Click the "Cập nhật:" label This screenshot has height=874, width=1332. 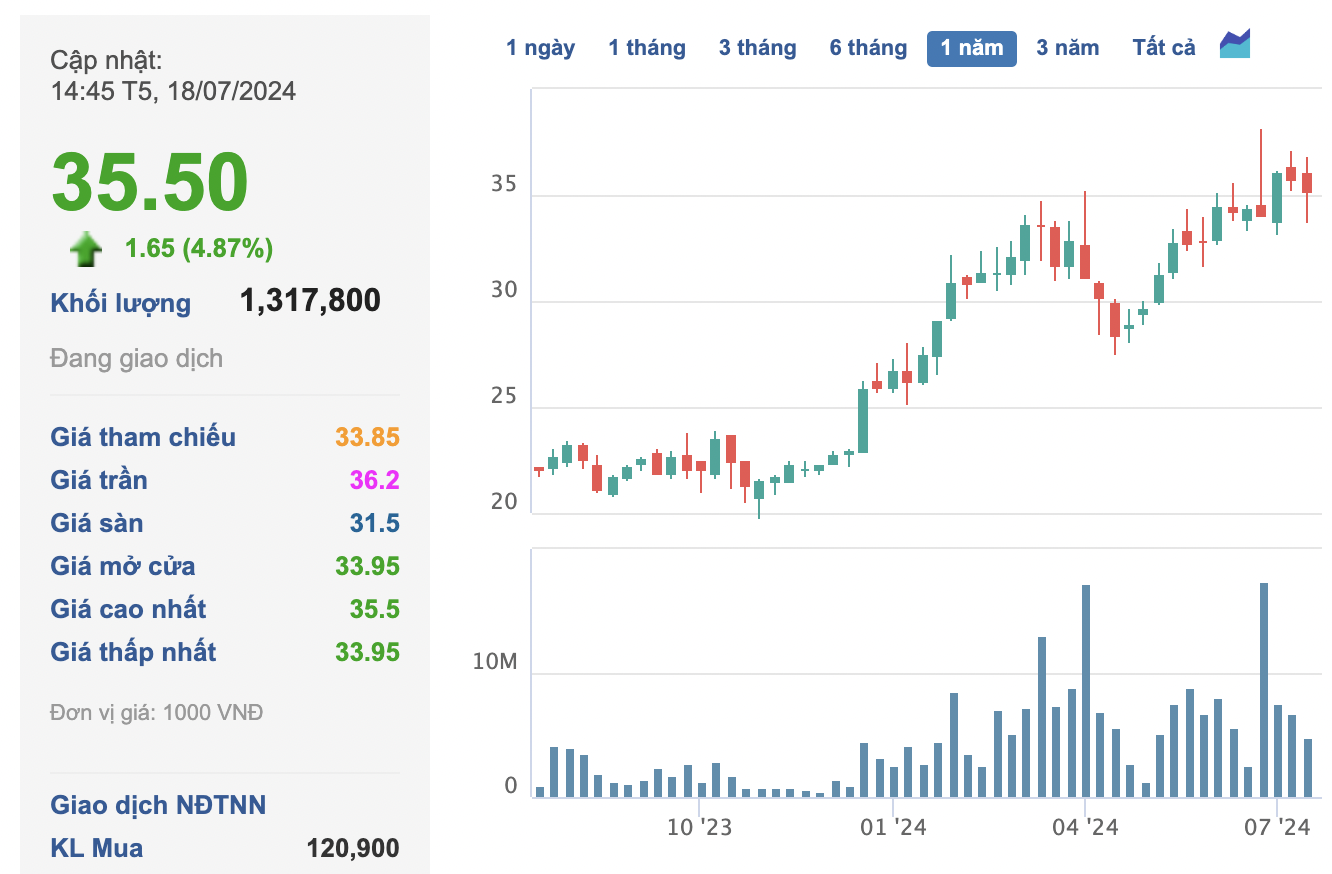click(x=106, y=60)
